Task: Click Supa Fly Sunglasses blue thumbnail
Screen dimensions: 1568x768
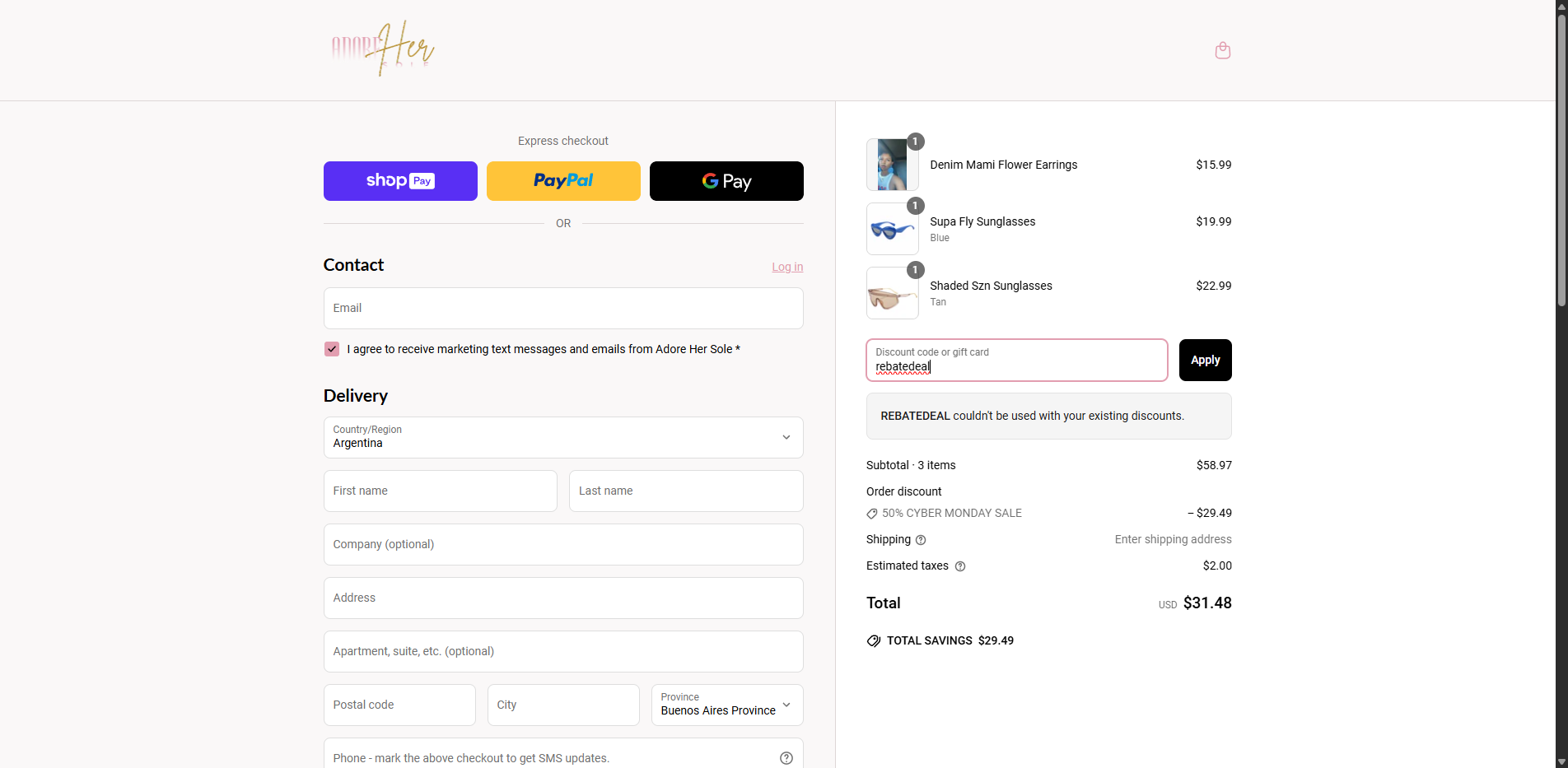Action: tap(893, 229)
